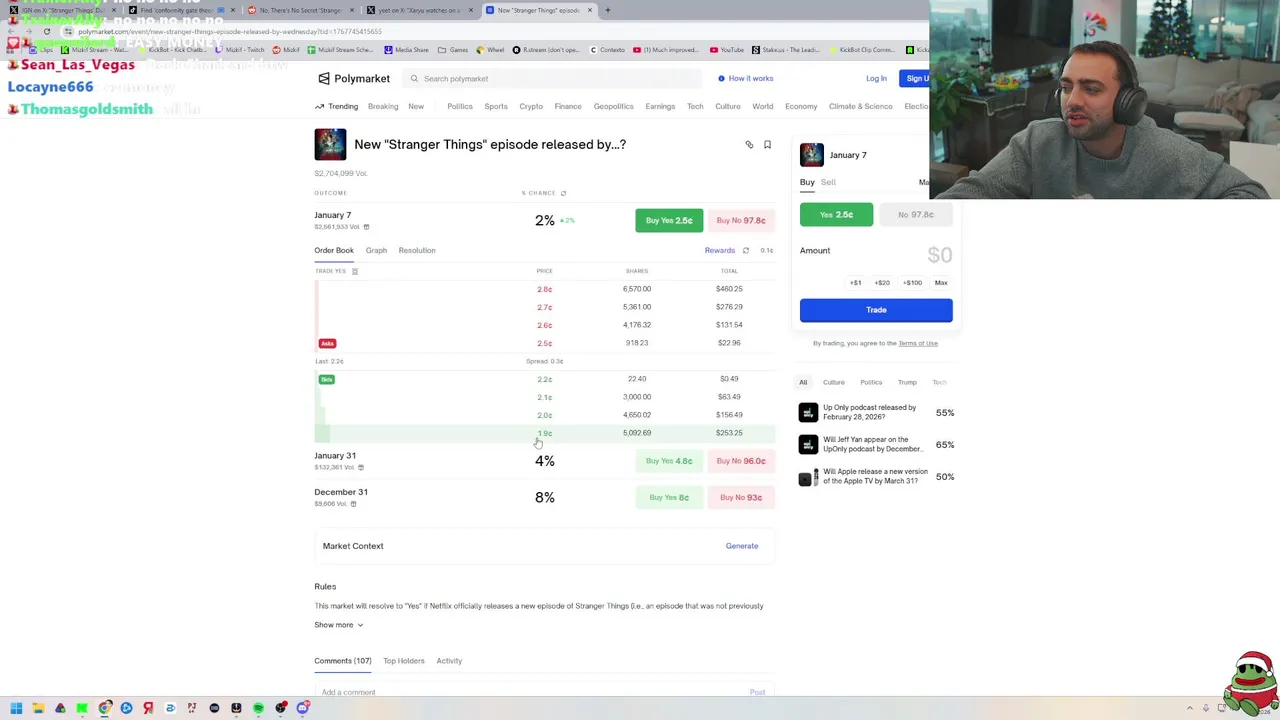Click Buy Yes 2.5¢ for January 7
This screenshot has height=720, width=1280.
pos(669,220)
